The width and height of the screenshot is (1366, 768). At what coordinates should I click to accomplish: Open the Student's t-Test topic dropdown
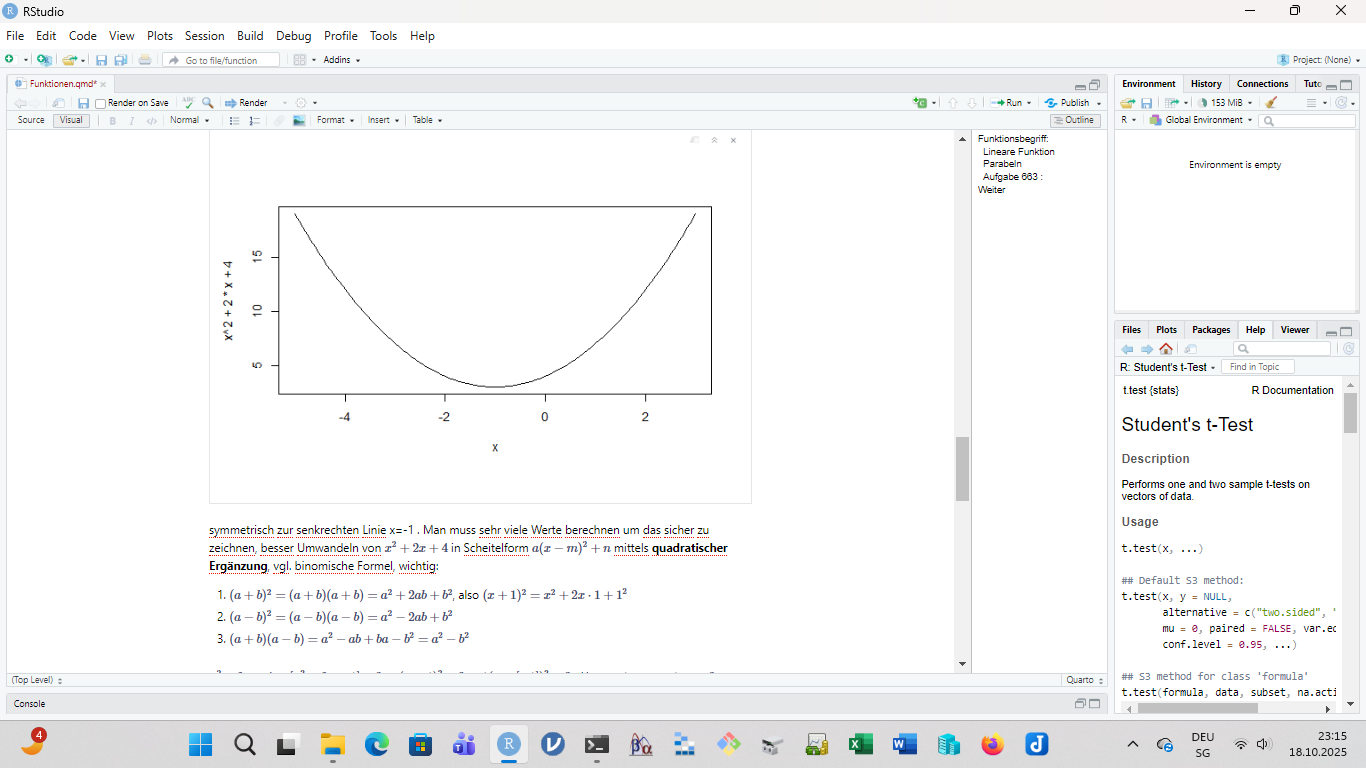1168,367
